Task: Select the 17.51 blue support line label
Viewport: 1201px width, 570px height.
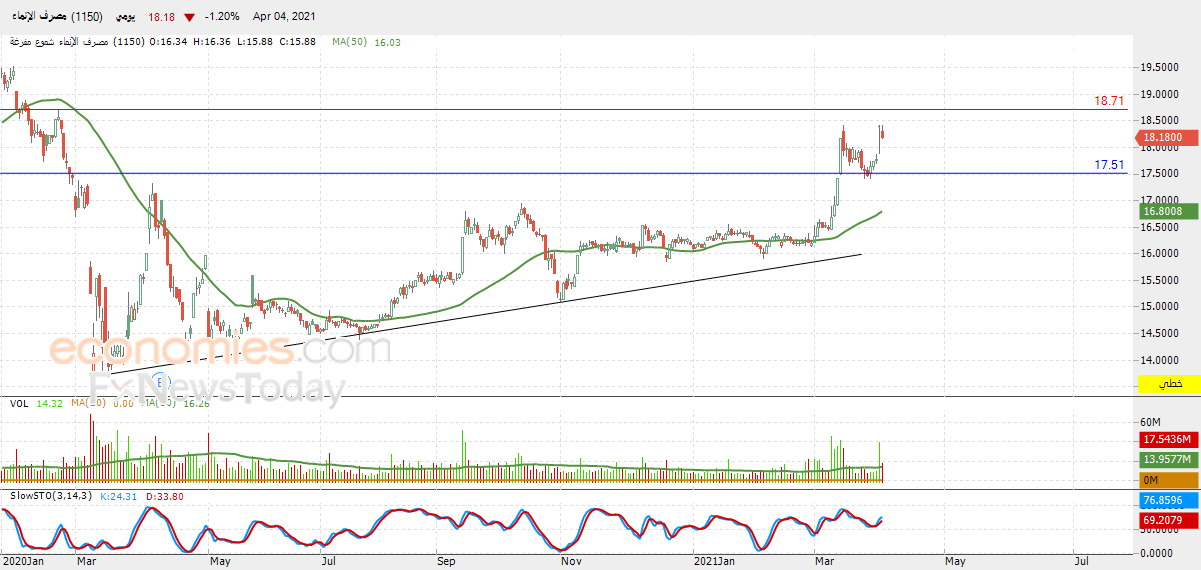Action: coord(1109,165)
